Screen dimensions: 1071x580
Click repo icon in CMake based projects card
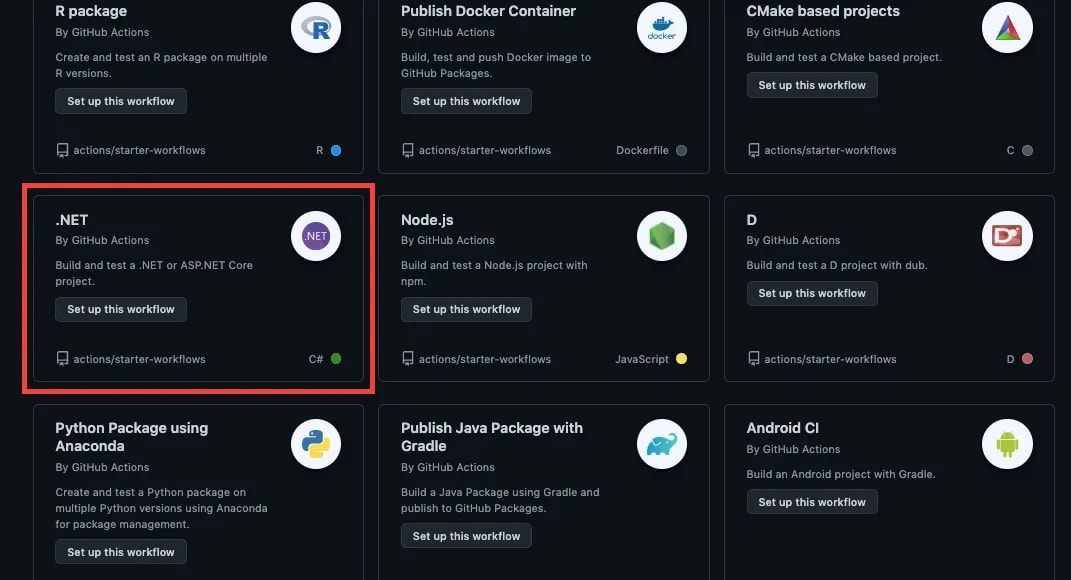753,150
